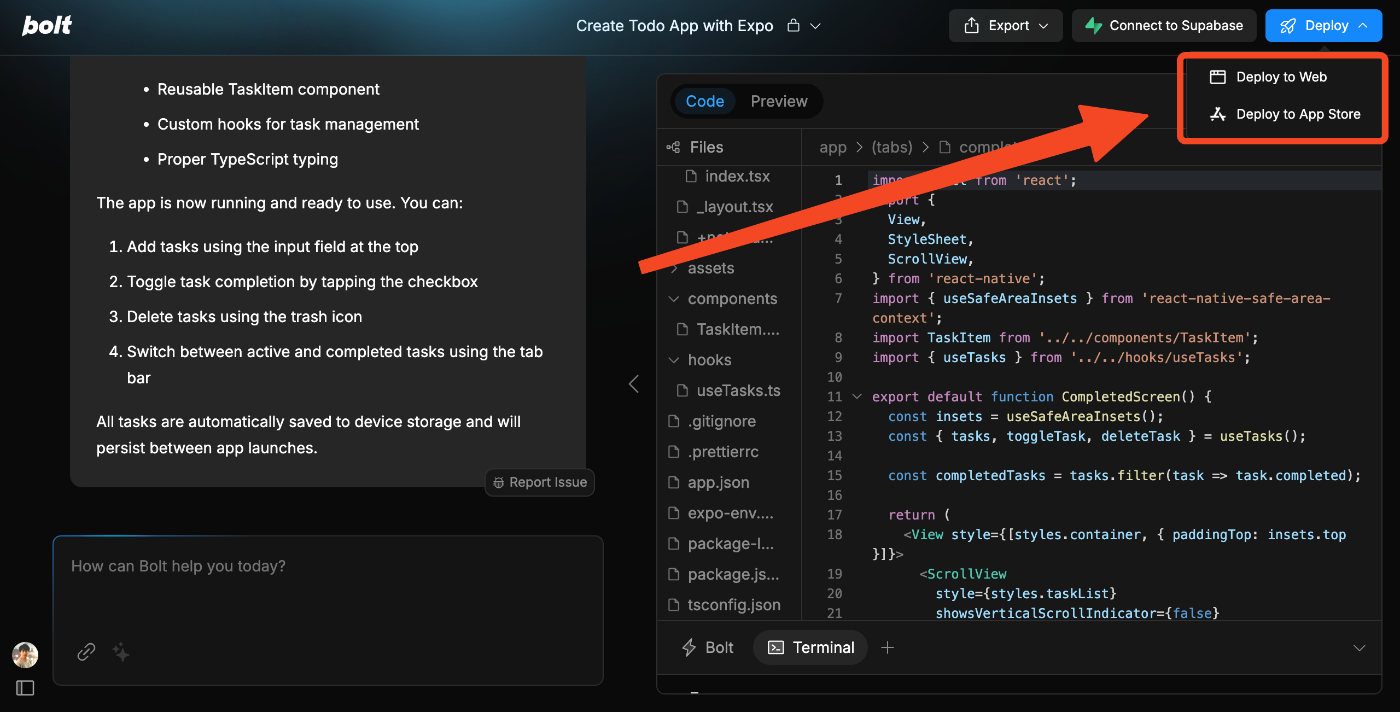
Task: Click the 'Files' header label
Action: coord(706,147)
